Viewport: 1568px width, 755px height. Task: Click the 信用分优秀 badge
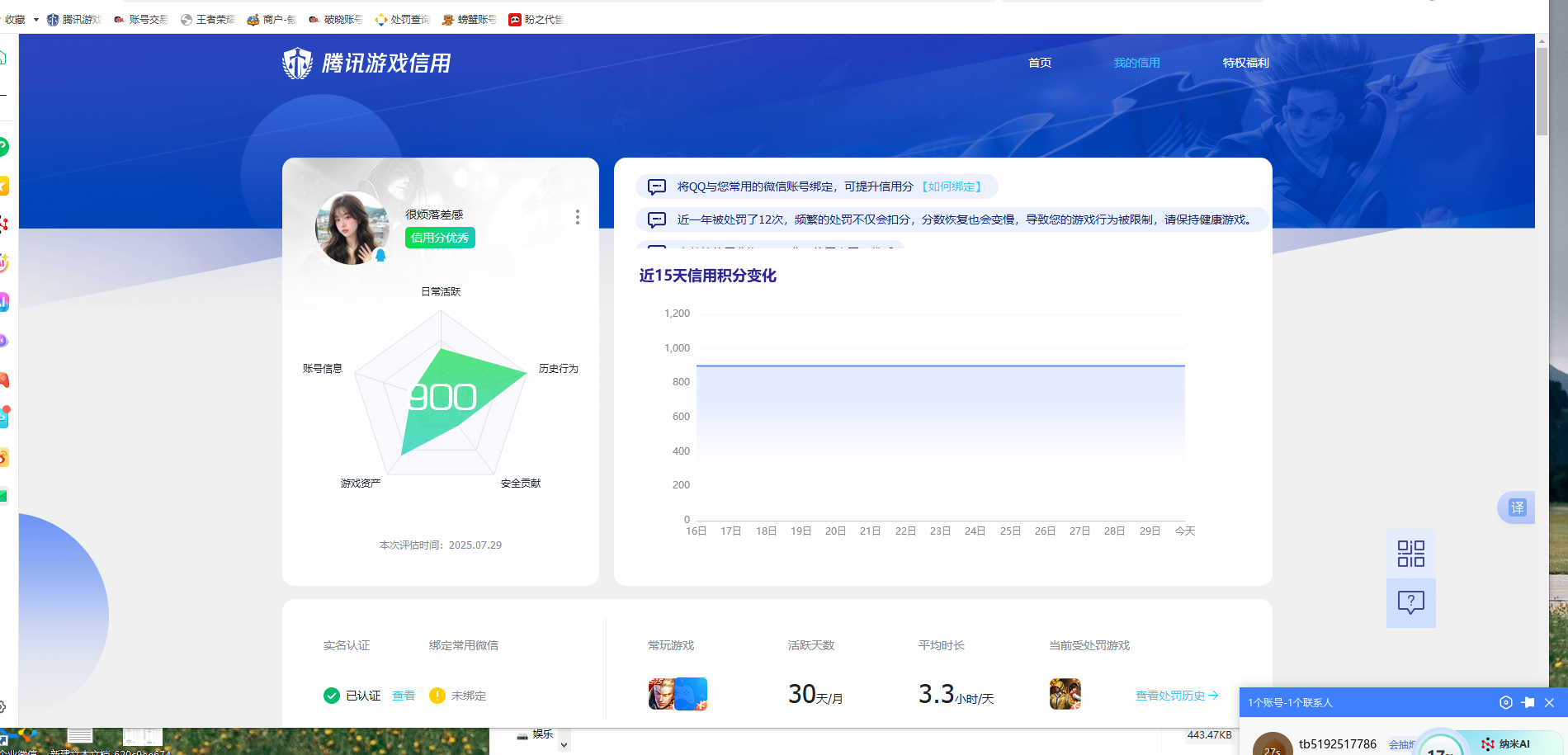[x=440, y=238]
